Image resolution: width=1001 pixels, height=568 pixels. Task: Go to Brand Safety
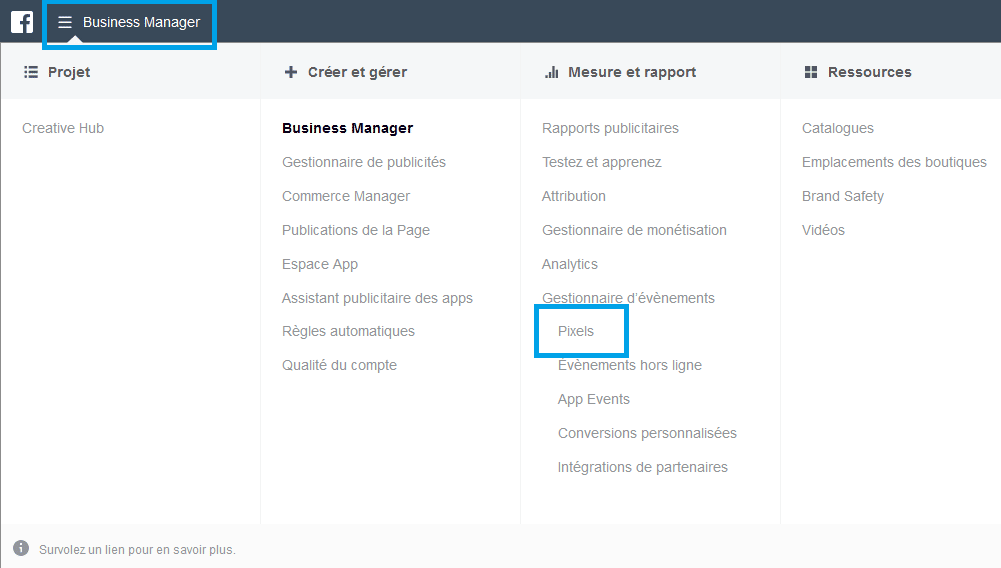(843, 196)
